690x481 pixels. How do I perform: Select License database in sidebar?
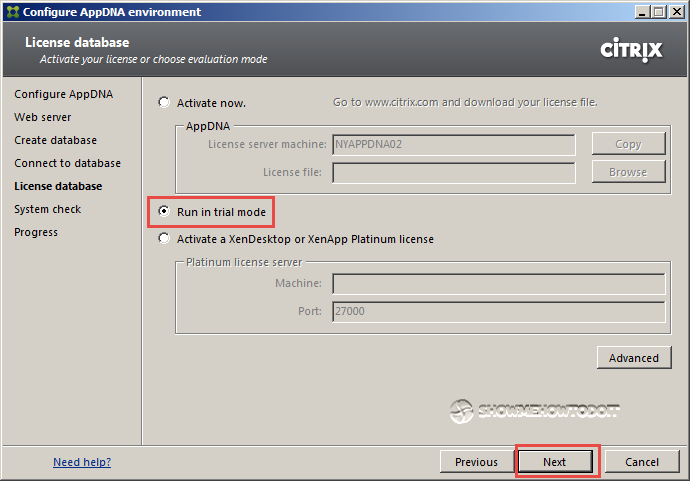coord(58,186)
